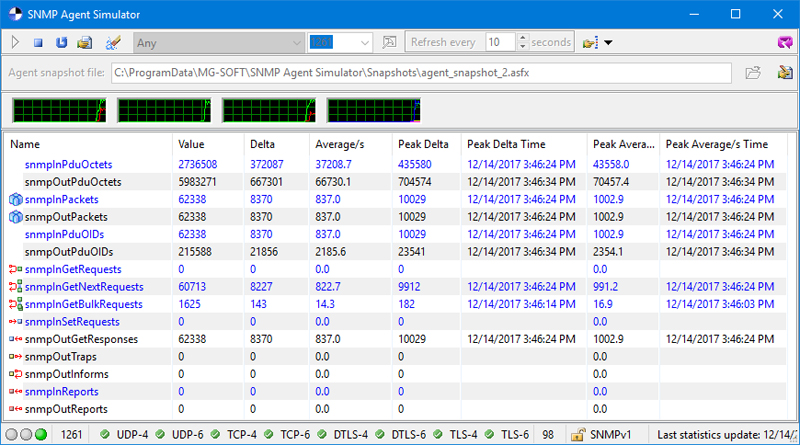Click the snmpOutInforms row icon

tap(16, 374)
